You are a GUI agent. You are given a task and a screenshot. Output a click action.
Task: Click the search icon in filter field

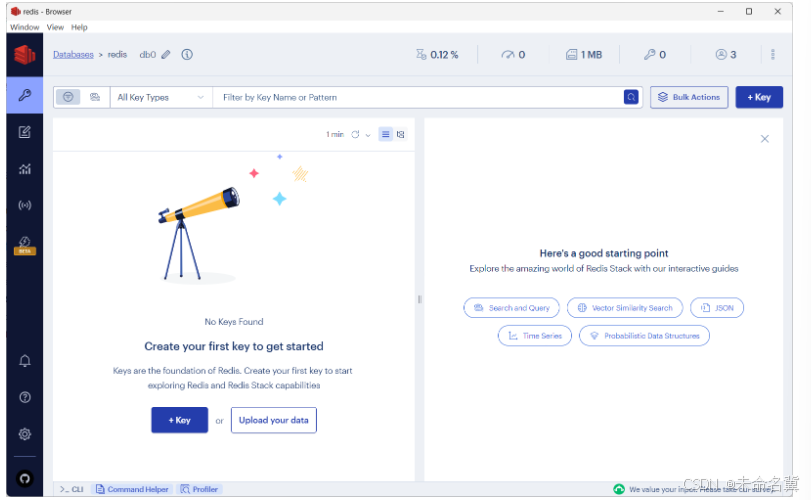coord(630,97)
